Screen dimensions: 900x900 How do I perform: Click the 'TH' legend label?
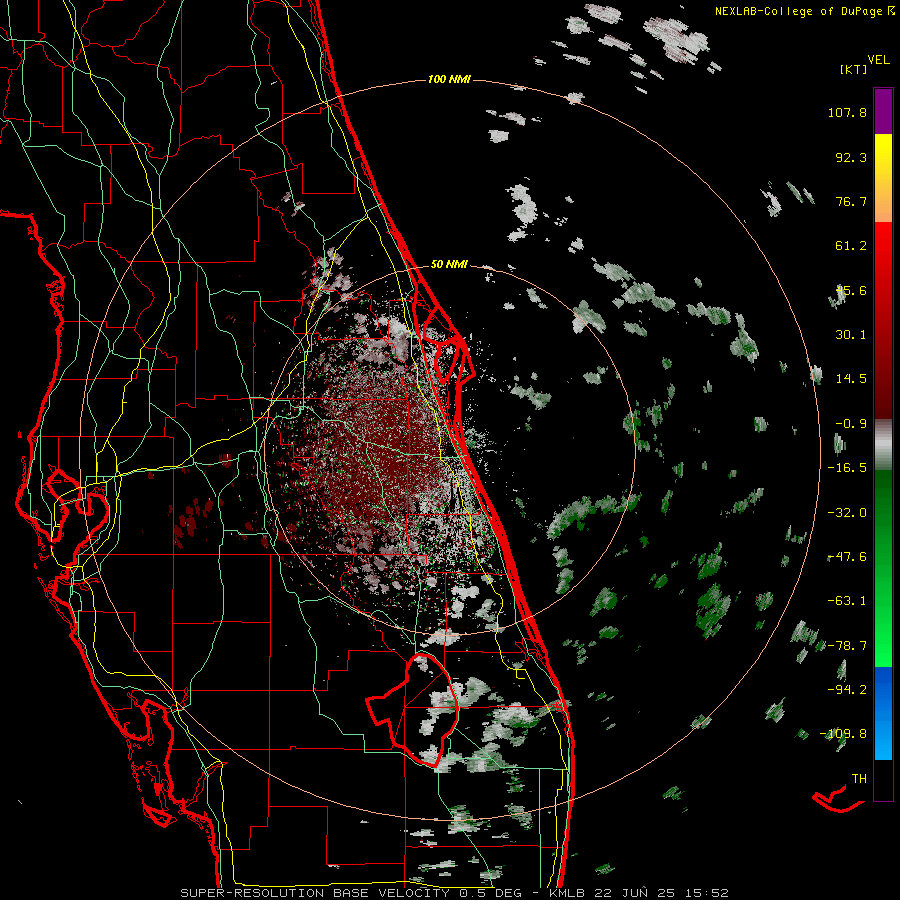[859, 779]
